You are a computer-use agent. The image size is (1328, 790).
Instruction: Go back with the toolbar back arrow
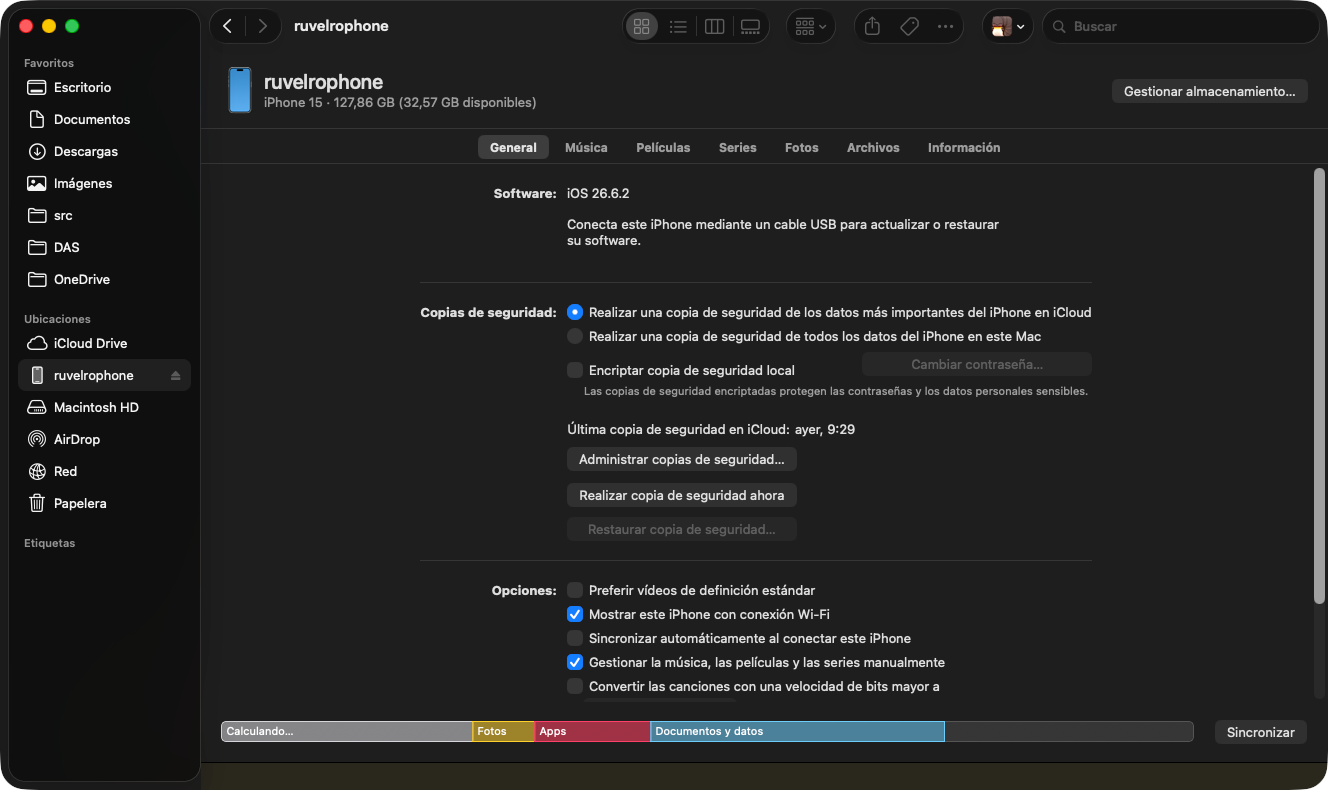(228, 26)
